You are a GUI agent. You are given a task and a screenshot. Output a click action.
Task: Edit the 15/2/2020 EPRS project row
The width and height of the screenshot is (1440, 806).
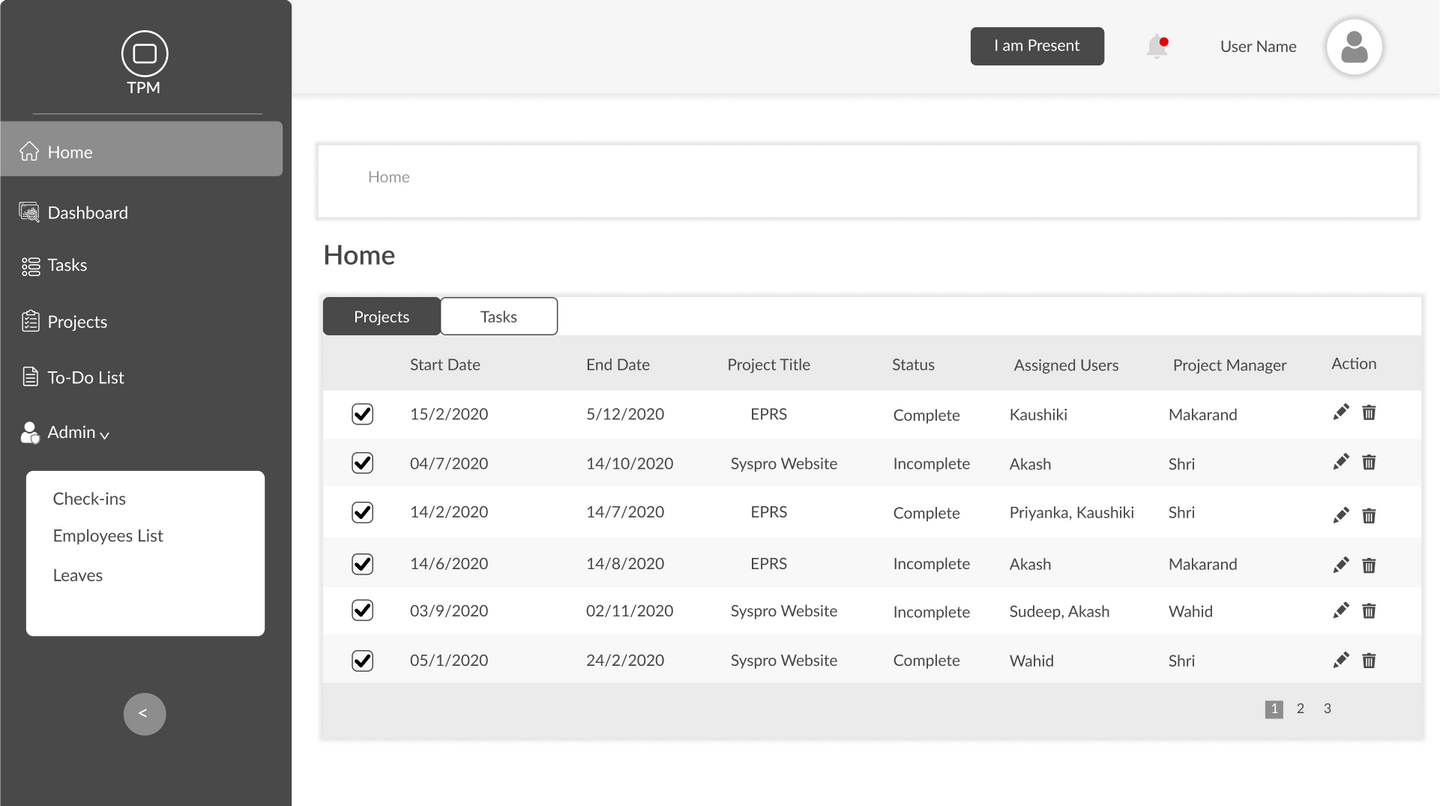pyautogui.click(x=1341, y=412)
